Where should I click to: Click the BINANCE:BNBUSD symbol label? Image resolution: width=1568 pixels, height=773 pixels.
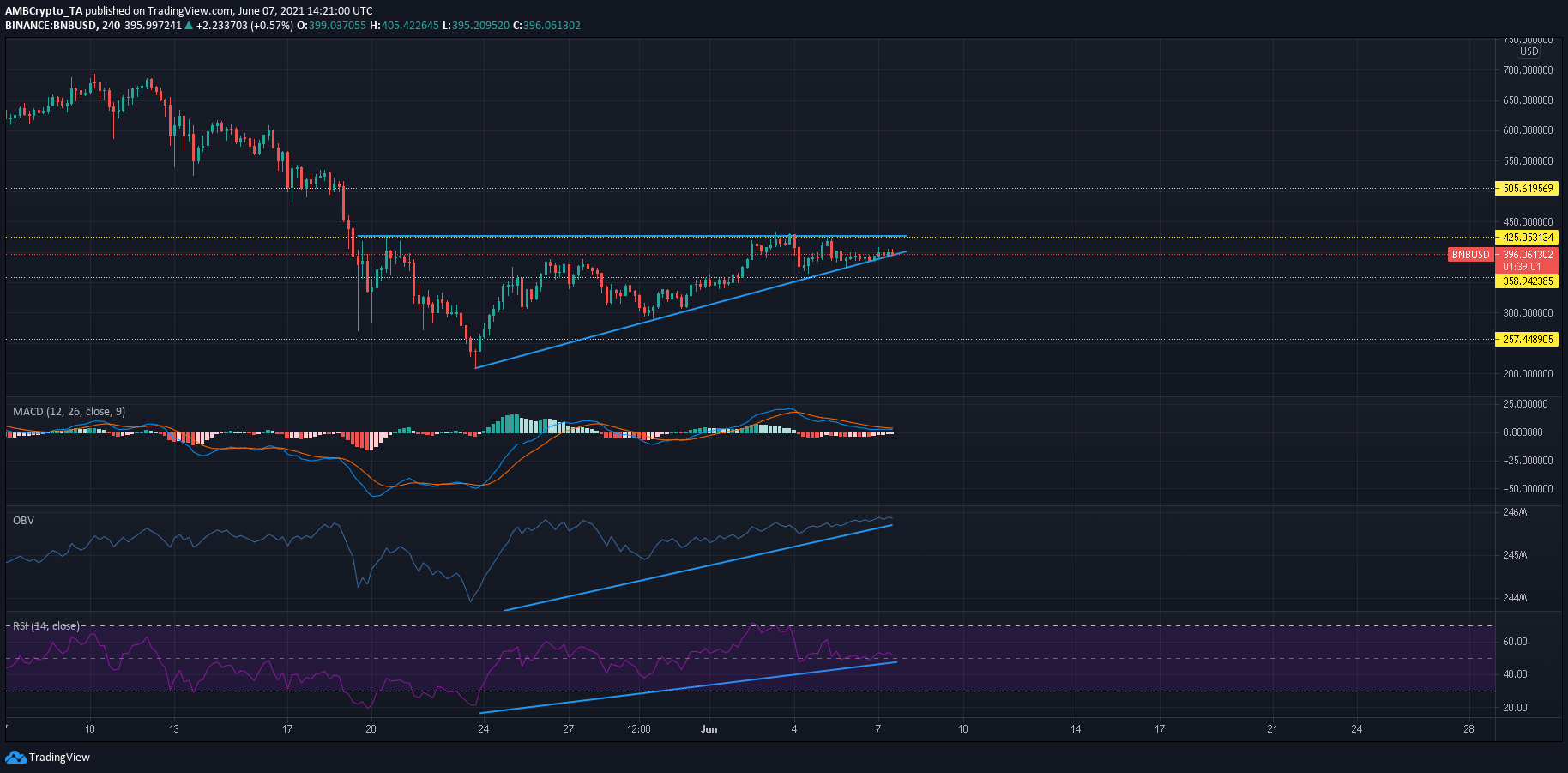[51, 26]
